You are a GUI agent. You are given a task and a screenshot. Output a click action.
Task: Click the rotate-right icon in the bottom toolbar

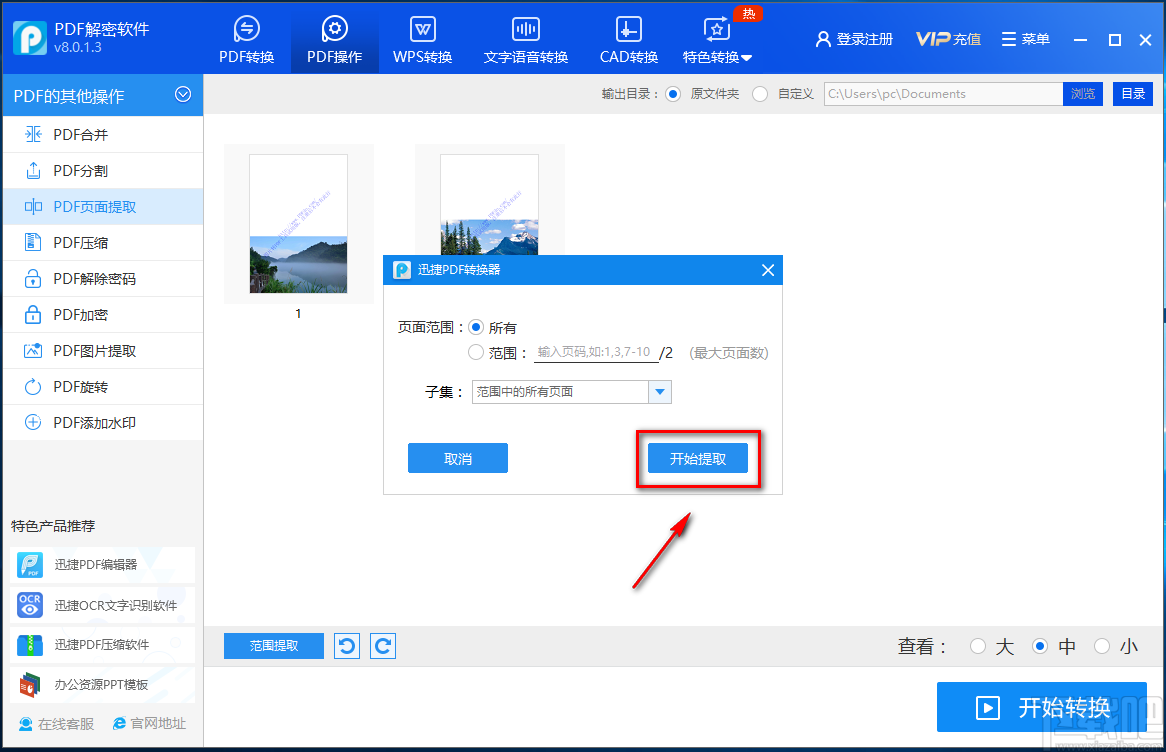click(x=382, y=646)
